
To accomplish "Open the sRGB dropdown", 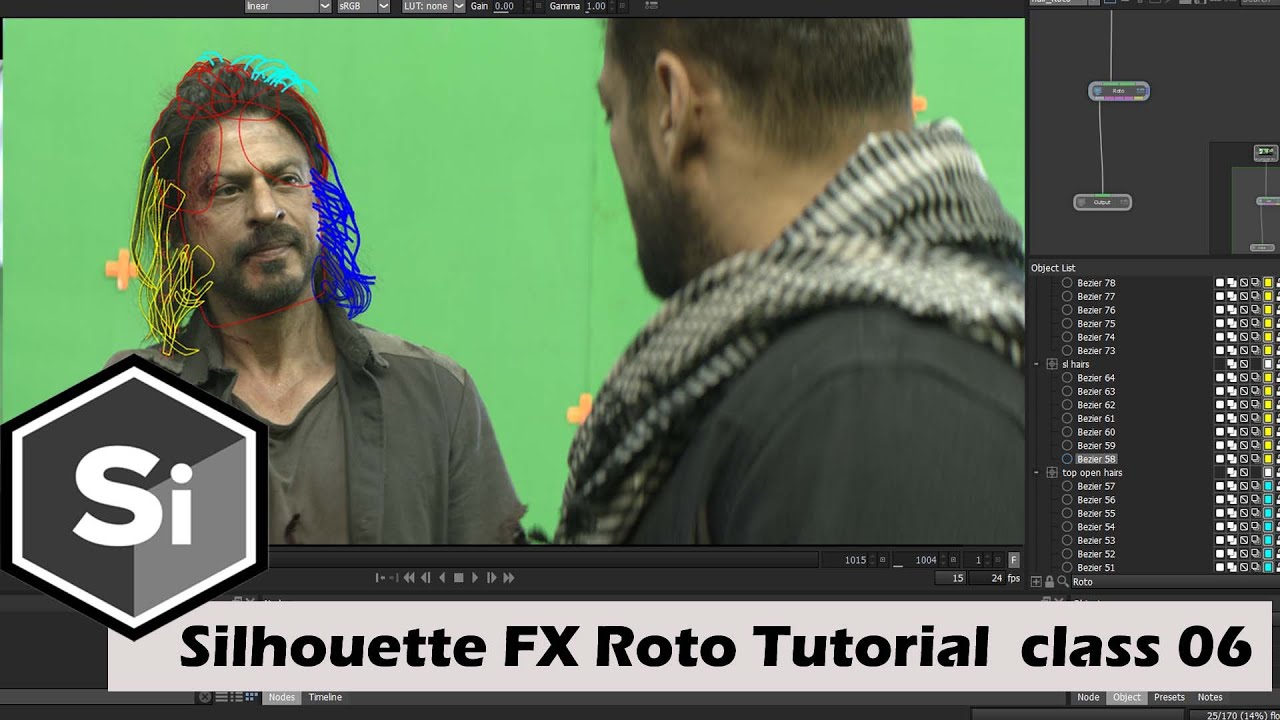I will (x=363, y=6).
